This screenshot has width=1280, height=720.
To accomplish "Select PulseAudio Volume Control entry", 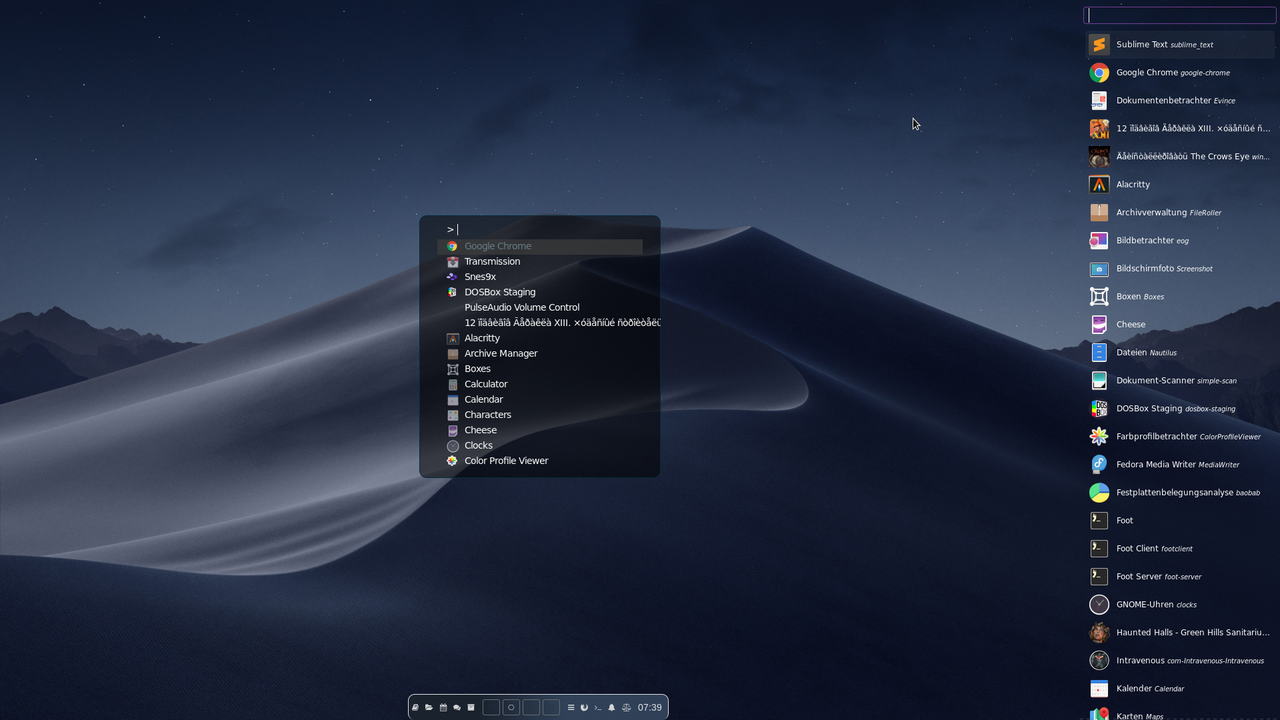I will [522, 307].
